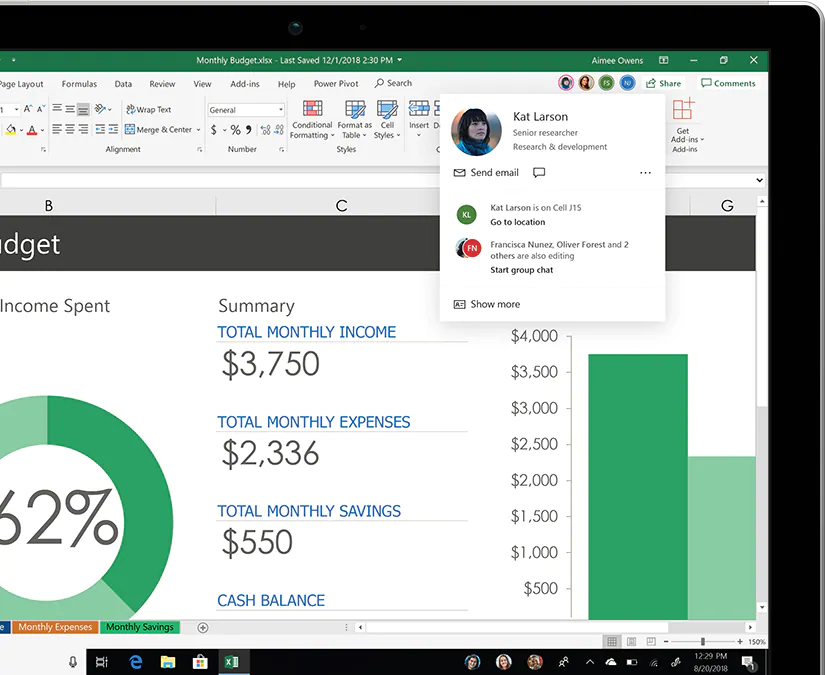Open the text orientation options
The image size is (825, 675).
tap(103, 109)
